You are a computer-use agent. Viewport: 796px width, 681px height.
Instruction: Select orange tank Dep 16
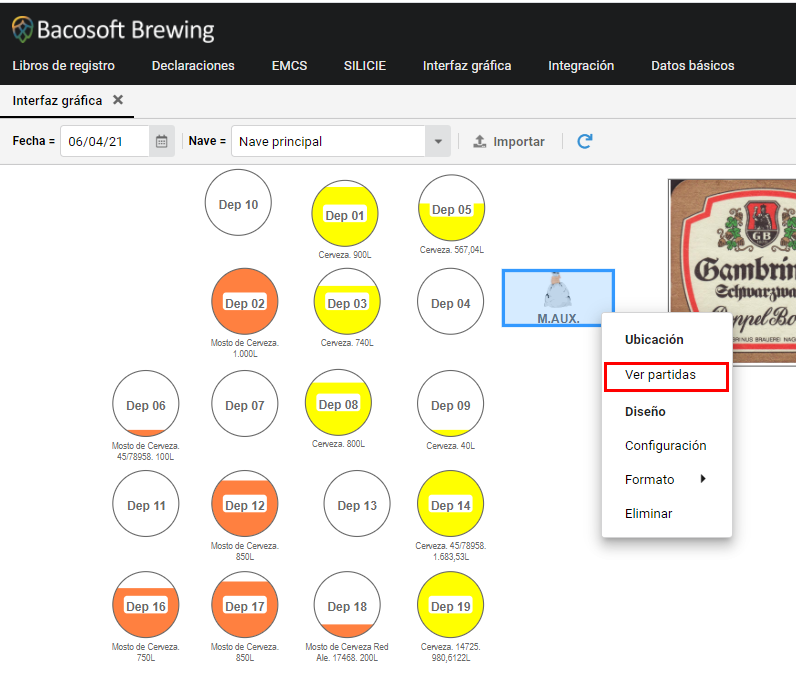(146, 604)
